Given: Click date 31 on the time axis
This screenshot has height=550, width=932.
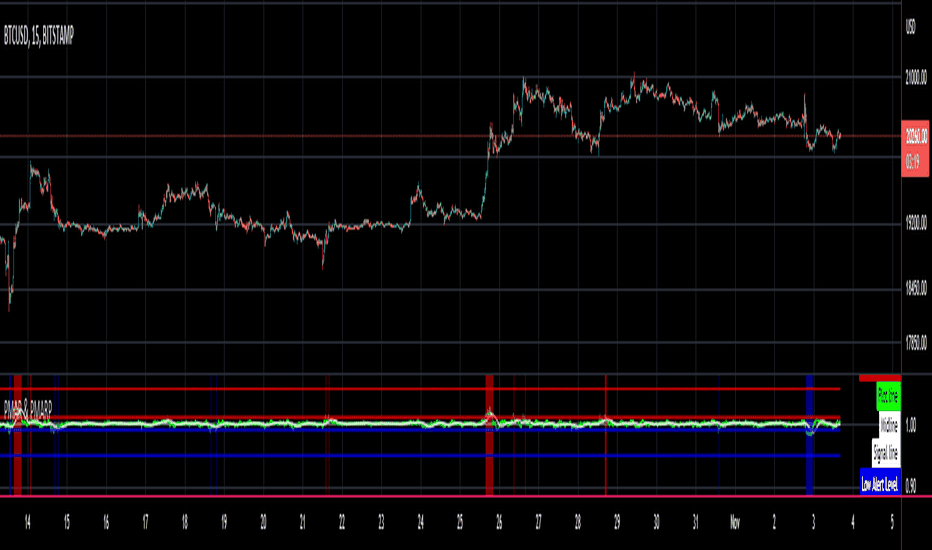Looking at the screenshot, I should (x=695, y=522).
